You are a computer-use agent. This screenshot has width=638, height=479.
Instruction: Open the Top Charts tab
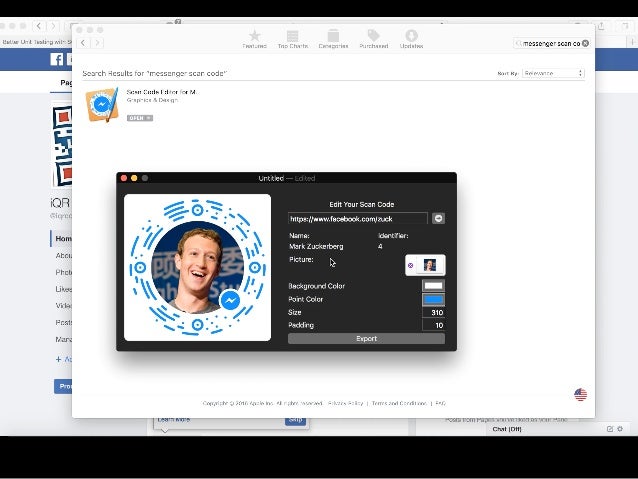[293, 39]
